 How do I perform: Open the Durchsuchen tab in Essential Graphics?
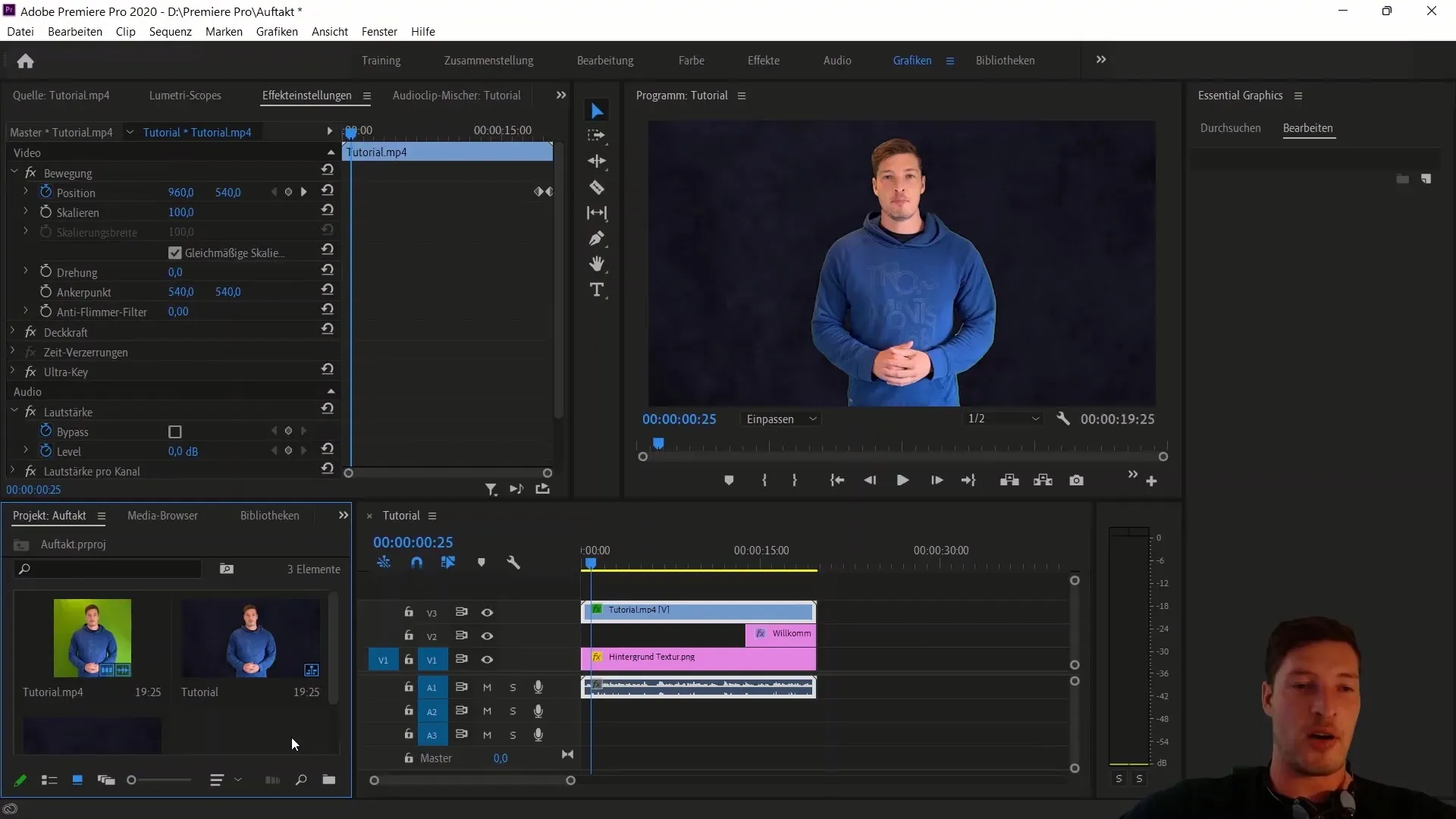(x=1230, y=128)
